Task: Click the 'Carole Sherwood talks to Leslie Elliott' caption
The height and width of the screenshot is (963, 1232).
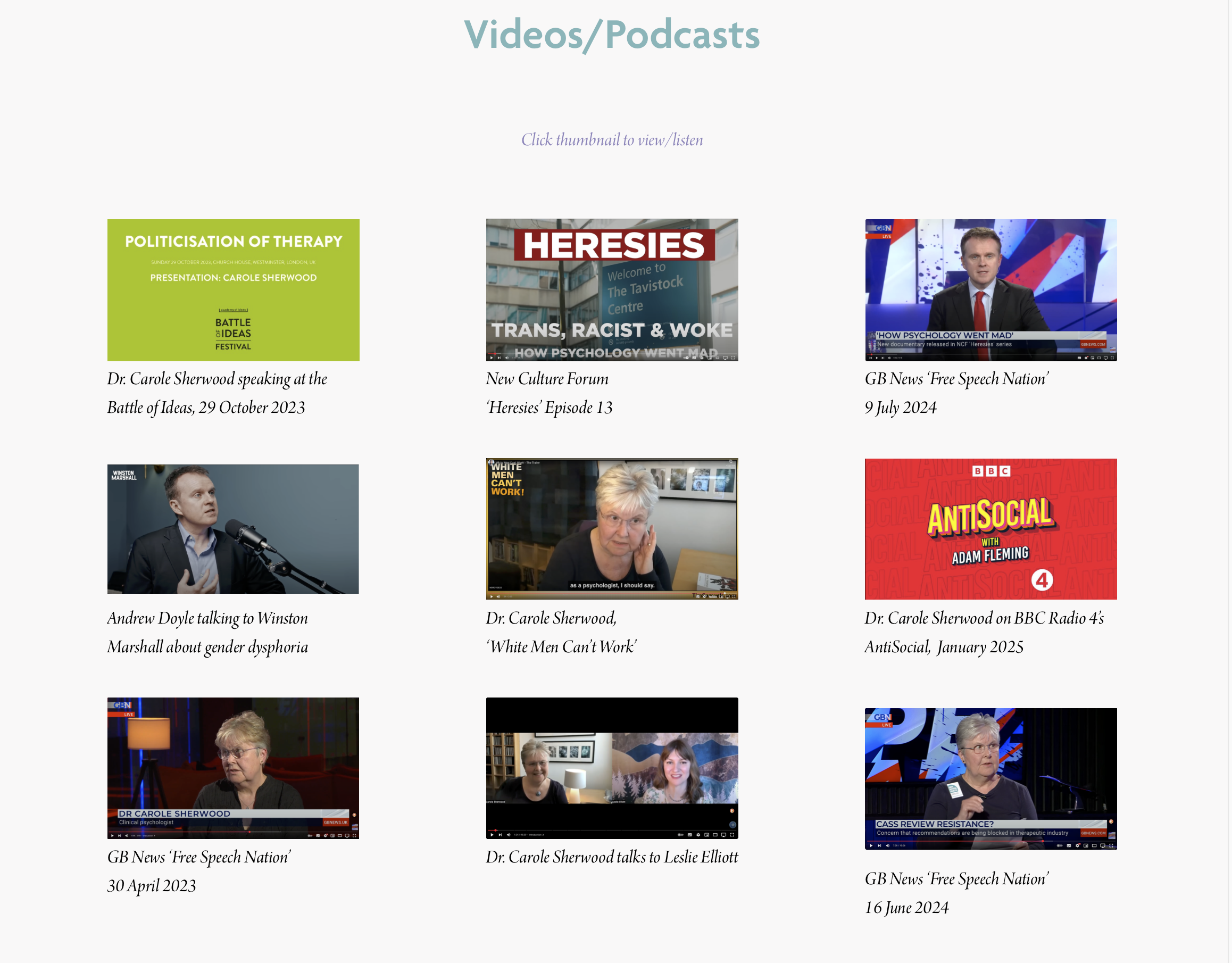Action: [612, 857]
